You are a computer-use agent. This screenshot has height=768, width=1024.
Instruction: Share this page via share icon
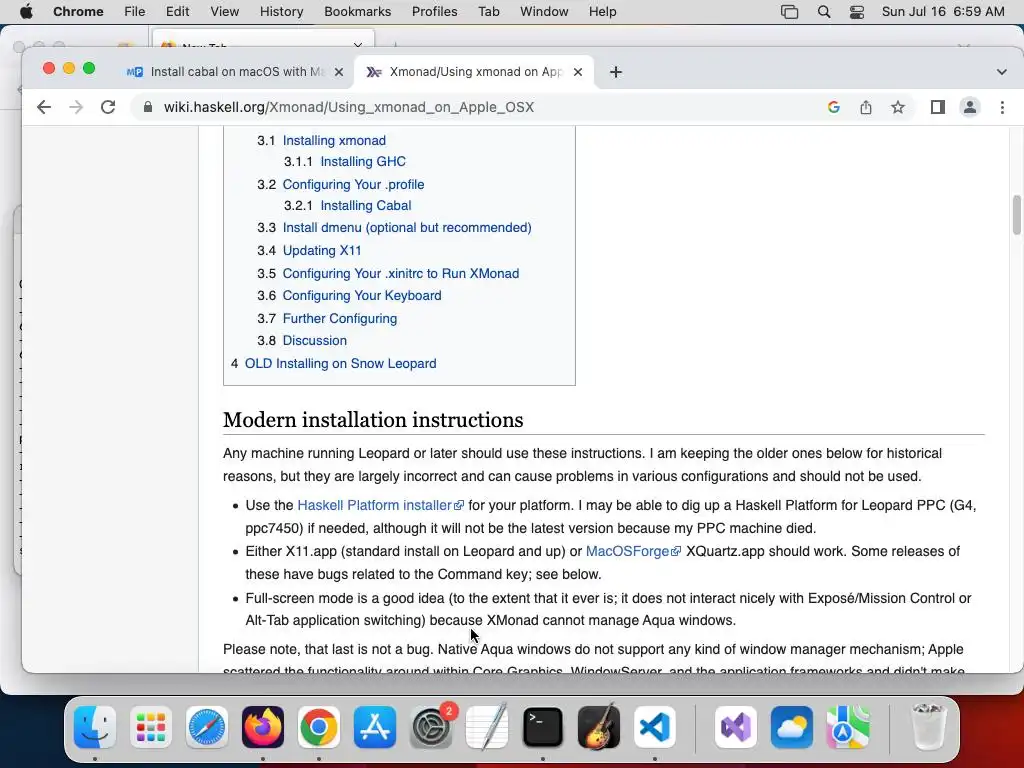tap(866, 107)
